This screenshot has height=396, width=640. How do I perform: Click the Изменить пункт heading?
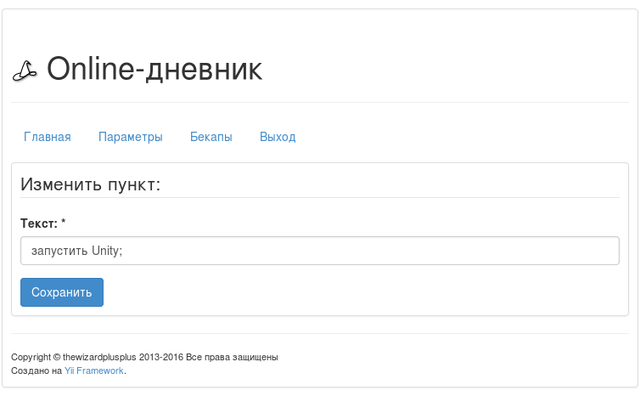90,184
